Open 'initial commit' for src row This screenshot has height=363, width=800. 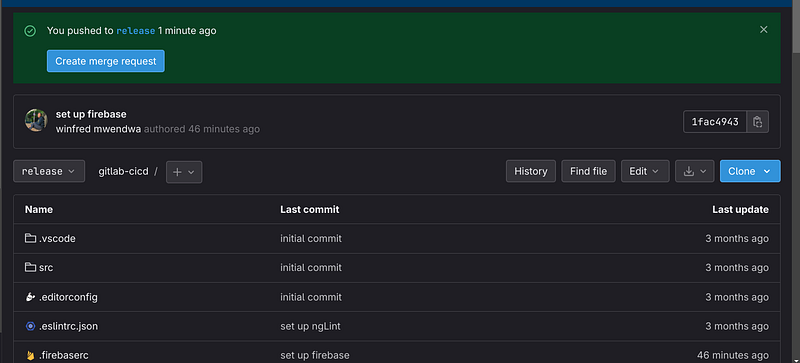(x=311, y=268)
